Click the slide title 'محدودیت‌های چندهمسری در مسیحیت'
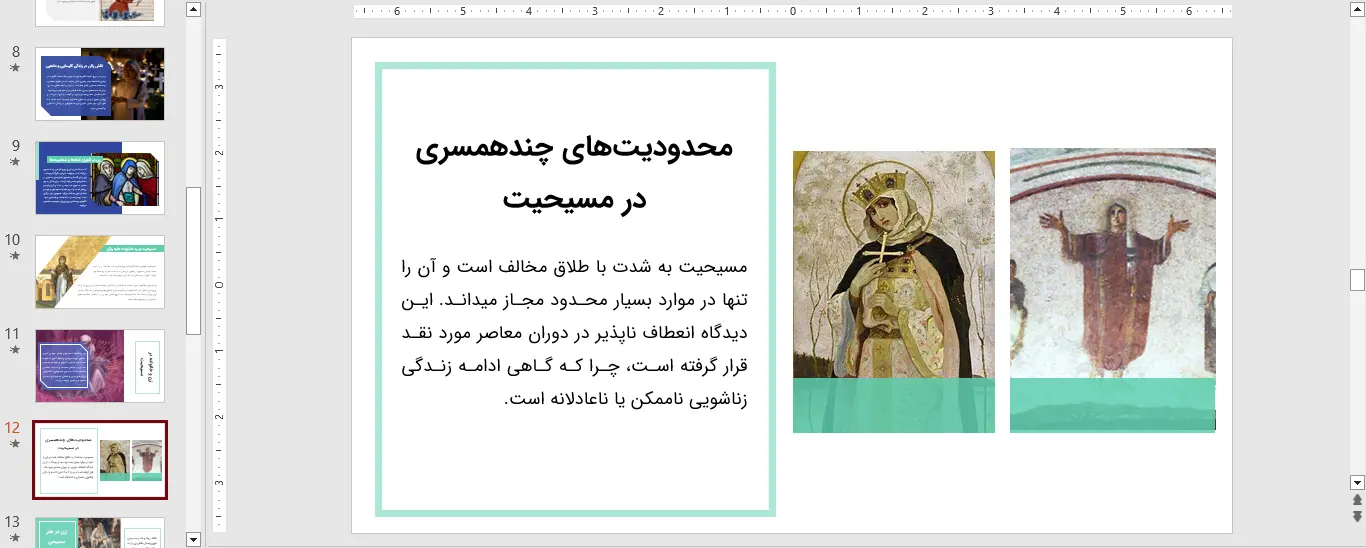1366x548 pixels. 575,173
